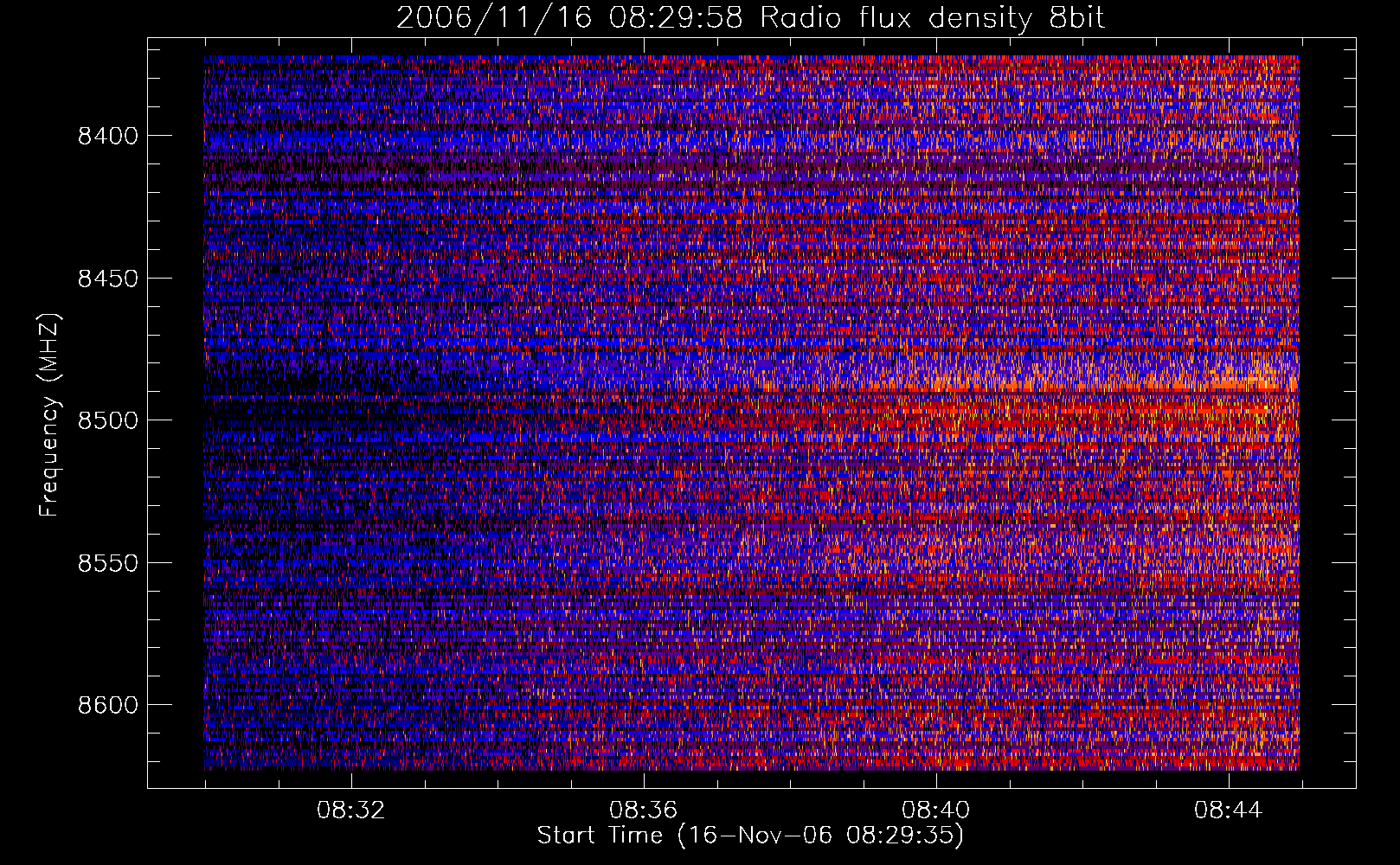Select the 8450 frequency axis label
This screenshot has height=865, width=1400.
click(x=108, y=279)
